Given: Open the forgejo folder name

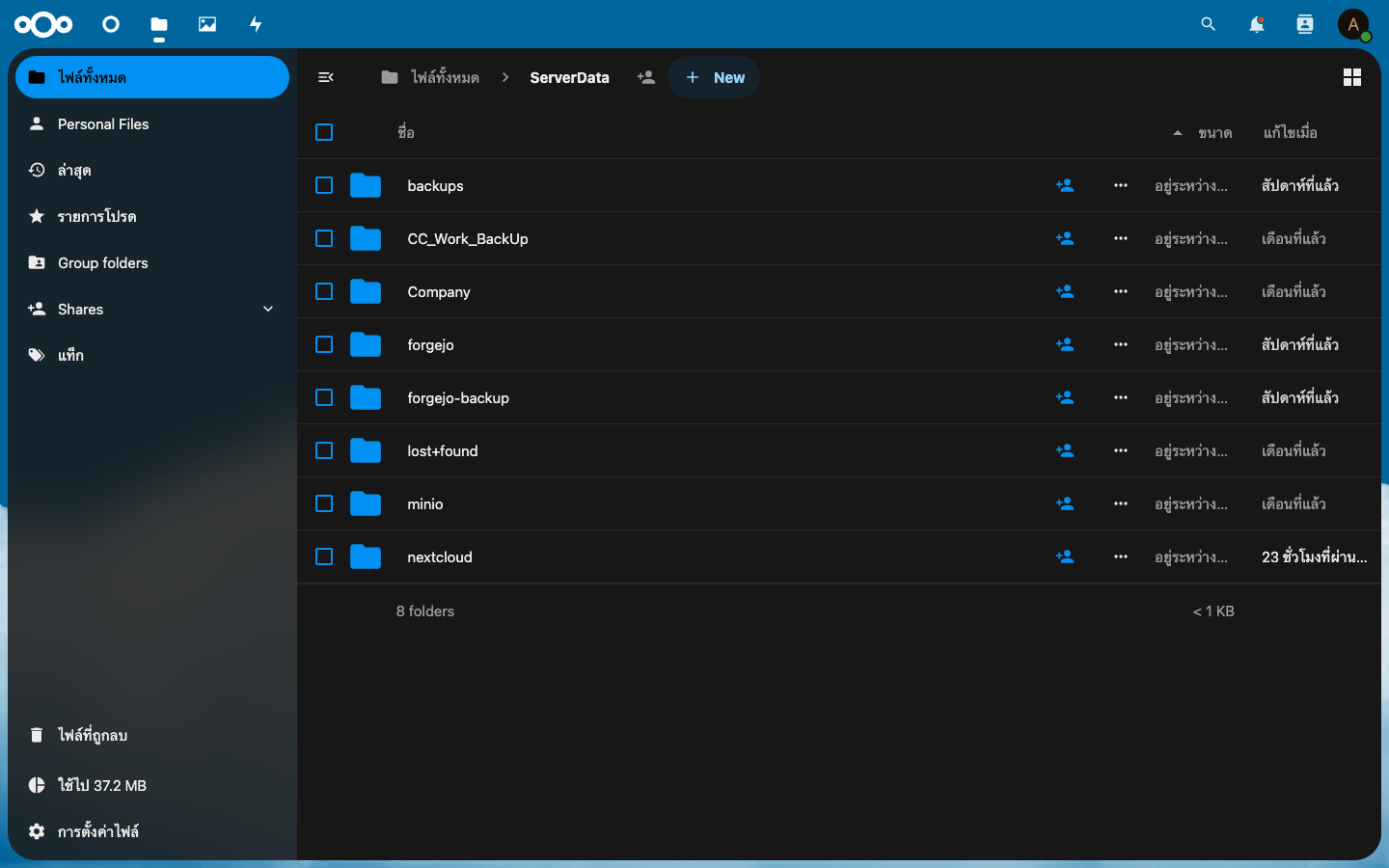Looking at the screenshot, I should pos(430,344).
